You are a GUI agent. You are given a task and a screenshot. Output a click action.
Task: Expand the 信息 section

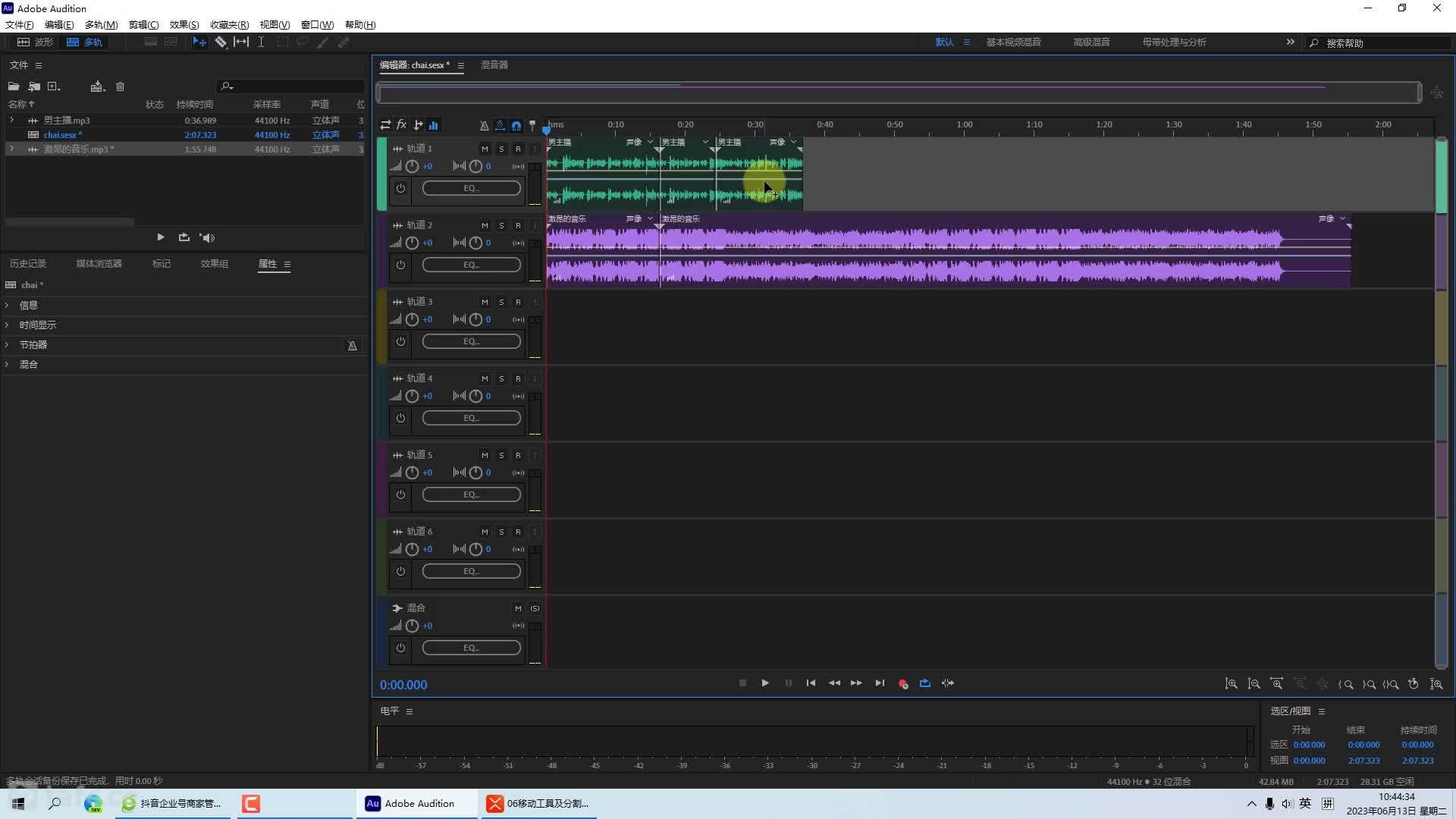coord(7,306)
